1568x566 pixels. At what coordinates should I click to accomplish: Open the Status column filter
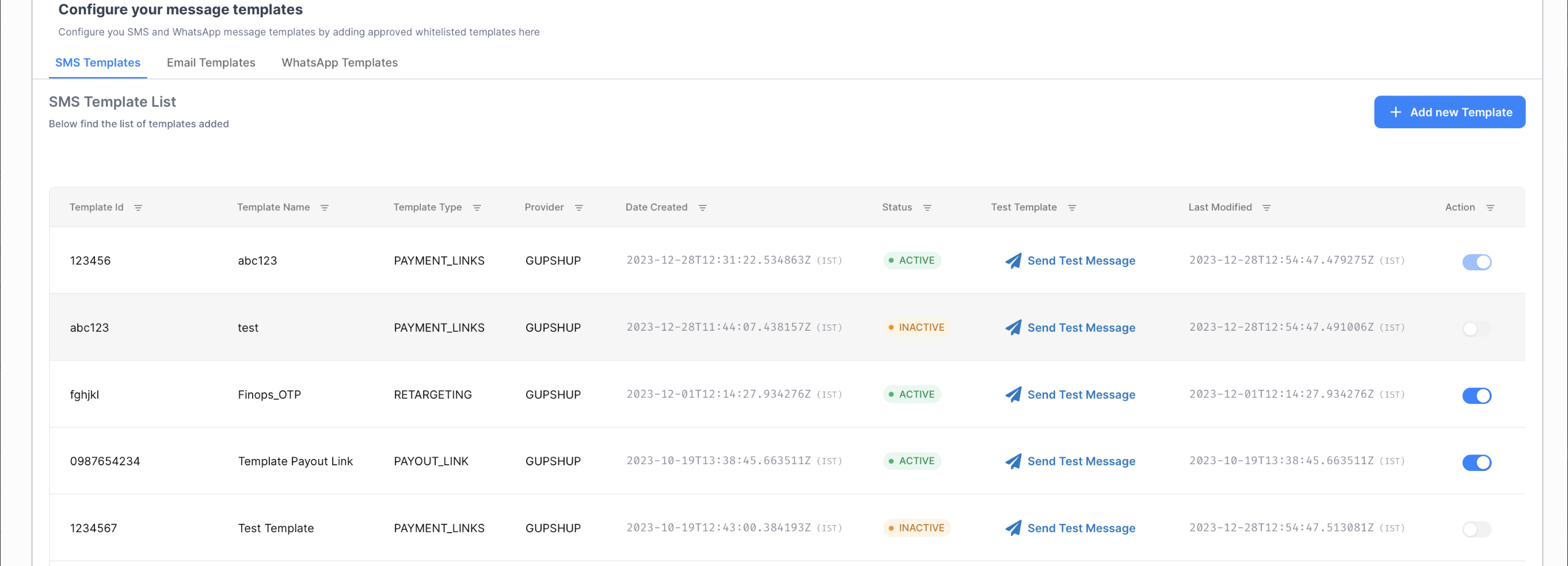tap(926, 208)
